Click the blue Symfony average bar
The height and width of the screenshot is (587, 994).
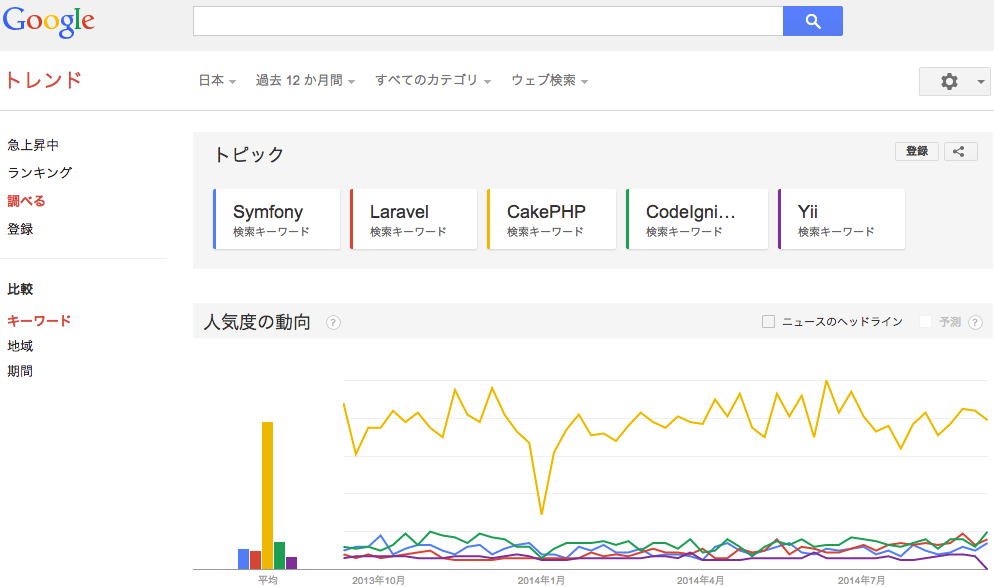click(x=243, y=559)
